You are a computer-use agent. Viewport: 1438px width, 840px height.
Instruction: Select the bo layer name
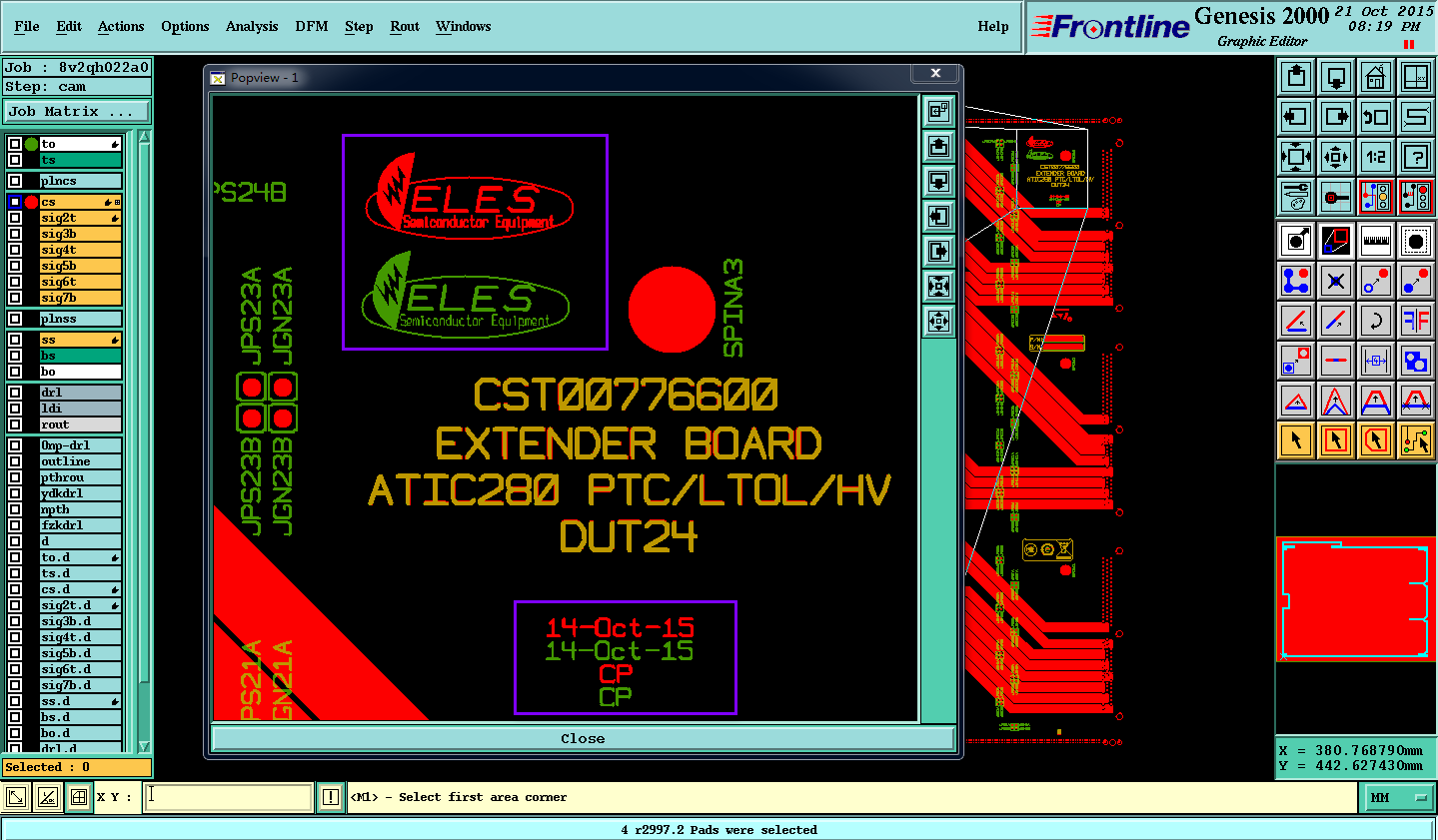coord(81,372)
